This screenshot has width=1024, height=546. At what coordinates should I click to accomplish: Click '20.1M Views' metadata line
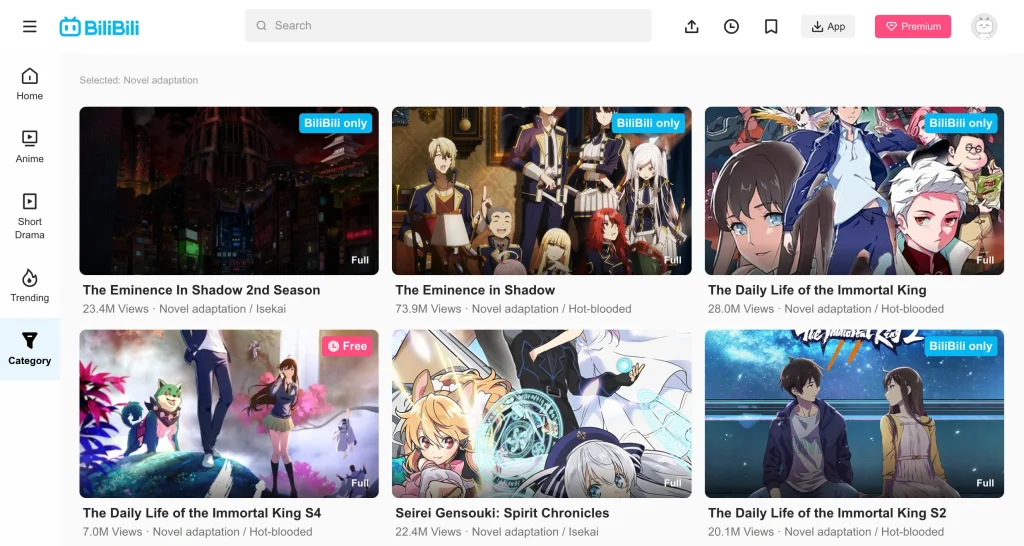pos(826,532)
